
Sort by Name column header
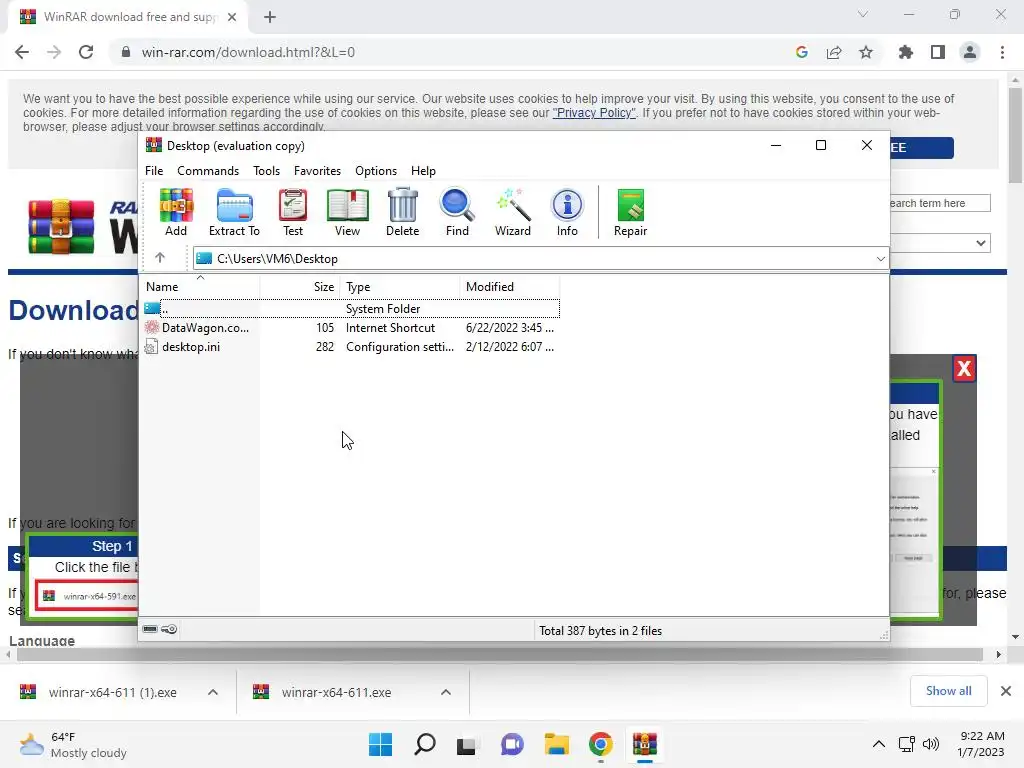pos(199,287)
